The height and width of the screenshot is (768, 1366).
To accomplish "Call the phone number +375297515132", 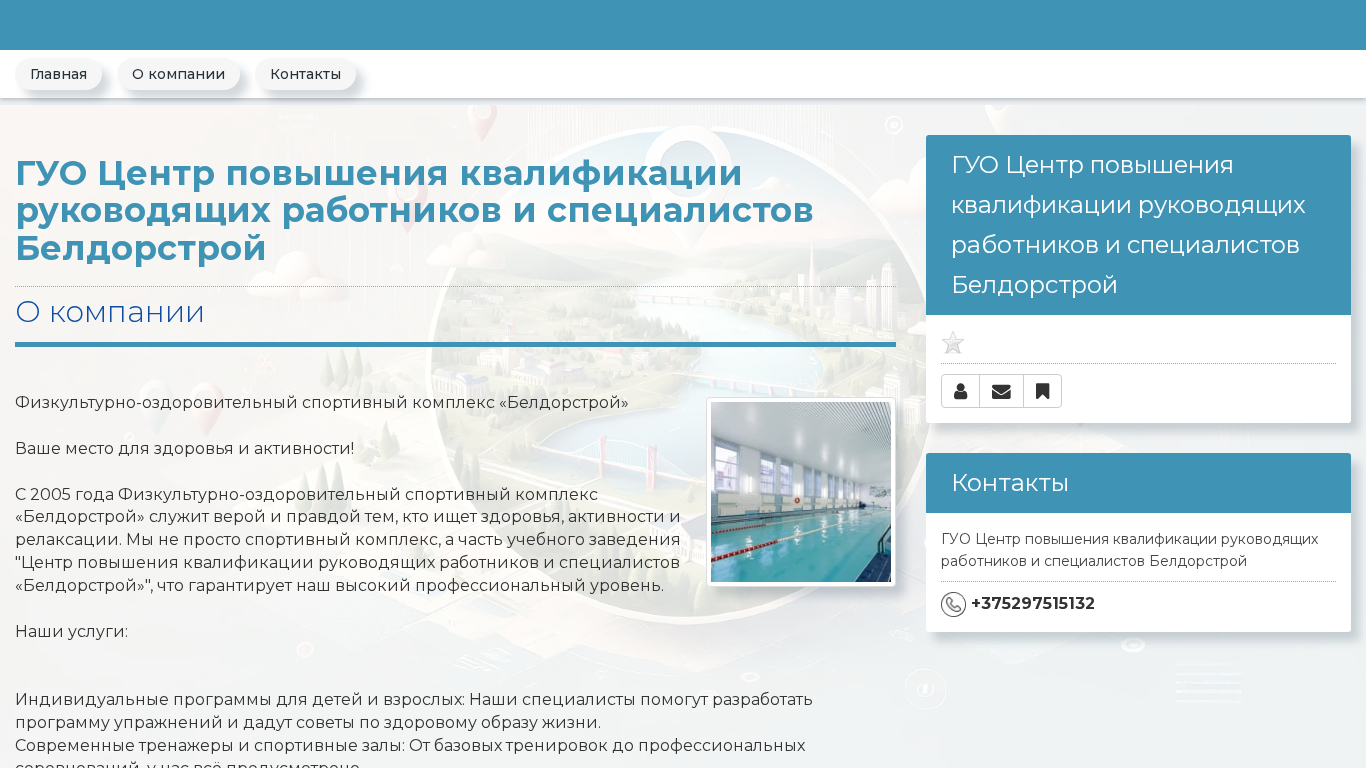I will (x=1033, y=604).
